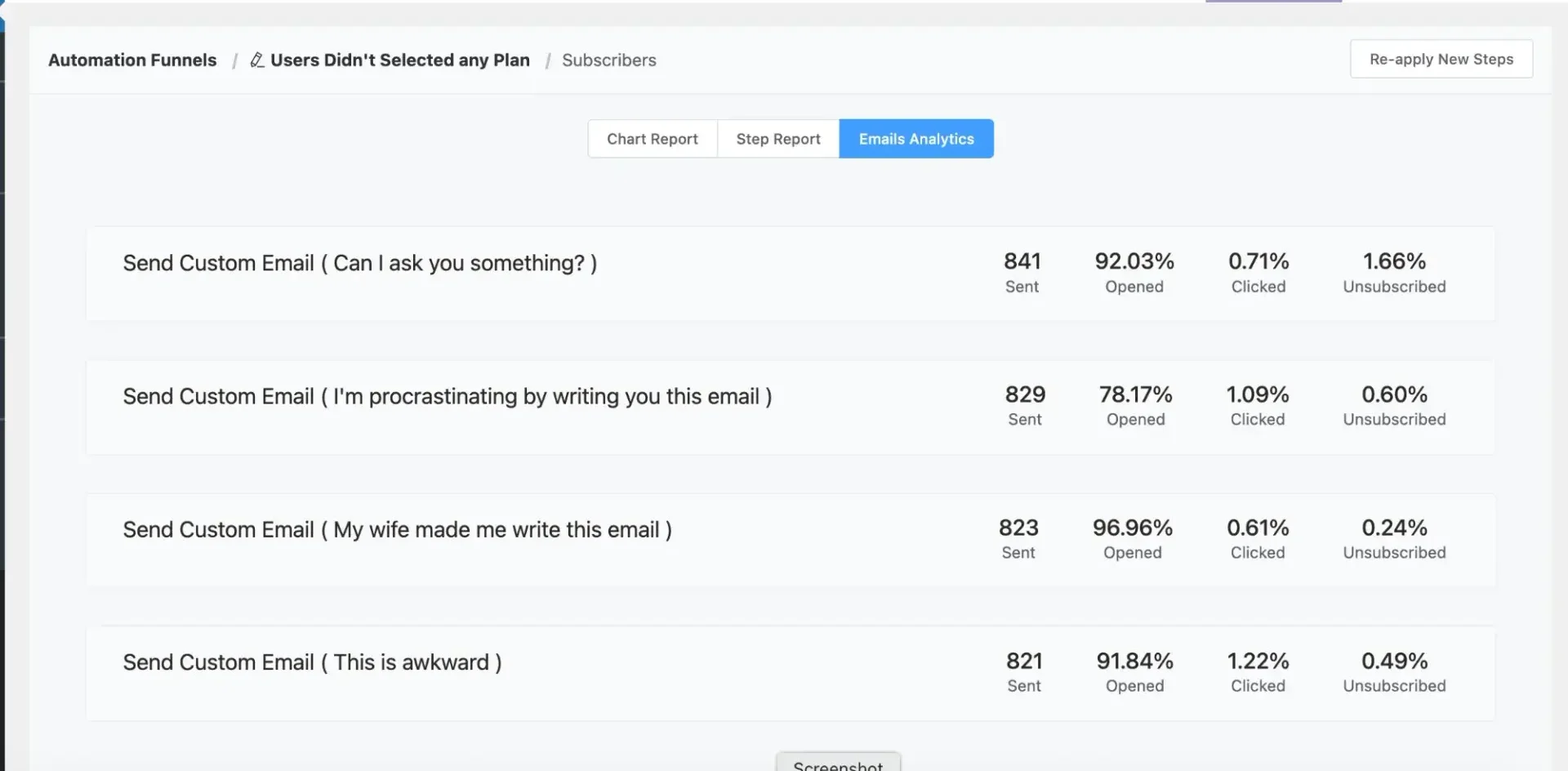1568x771 pixels.
Task: Switch to the Chart Report tab
Action: tap(652, 138)
